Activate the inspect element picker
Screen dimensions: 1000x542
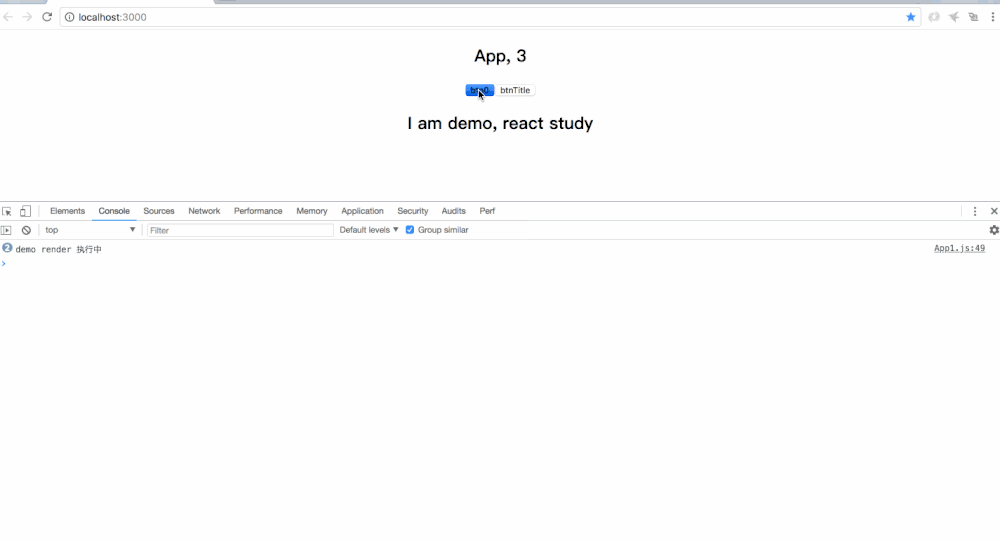(7, 211)
